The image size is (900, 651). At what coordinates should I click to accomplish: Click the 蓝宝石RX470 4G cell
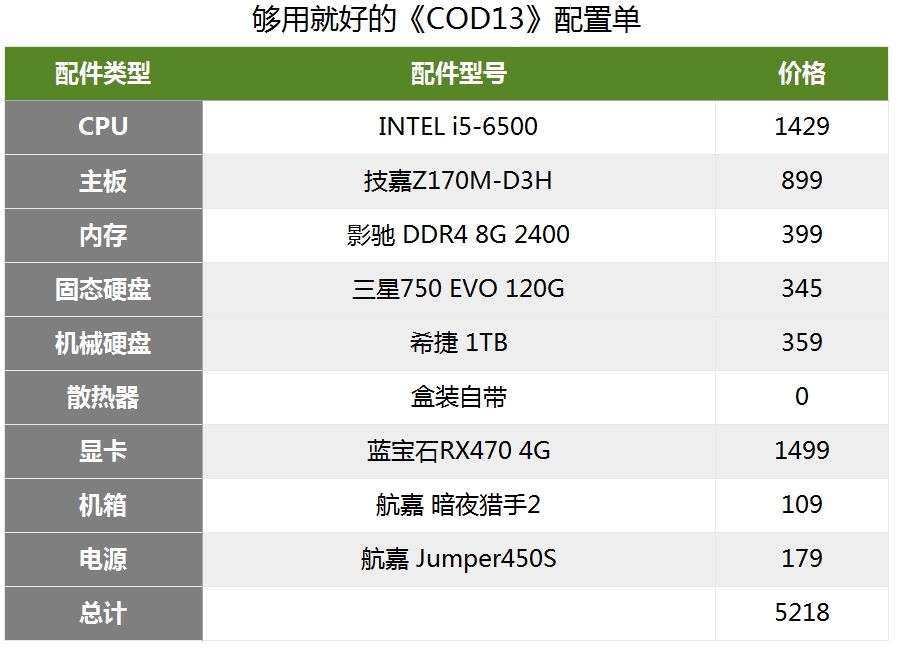[458, 451]
